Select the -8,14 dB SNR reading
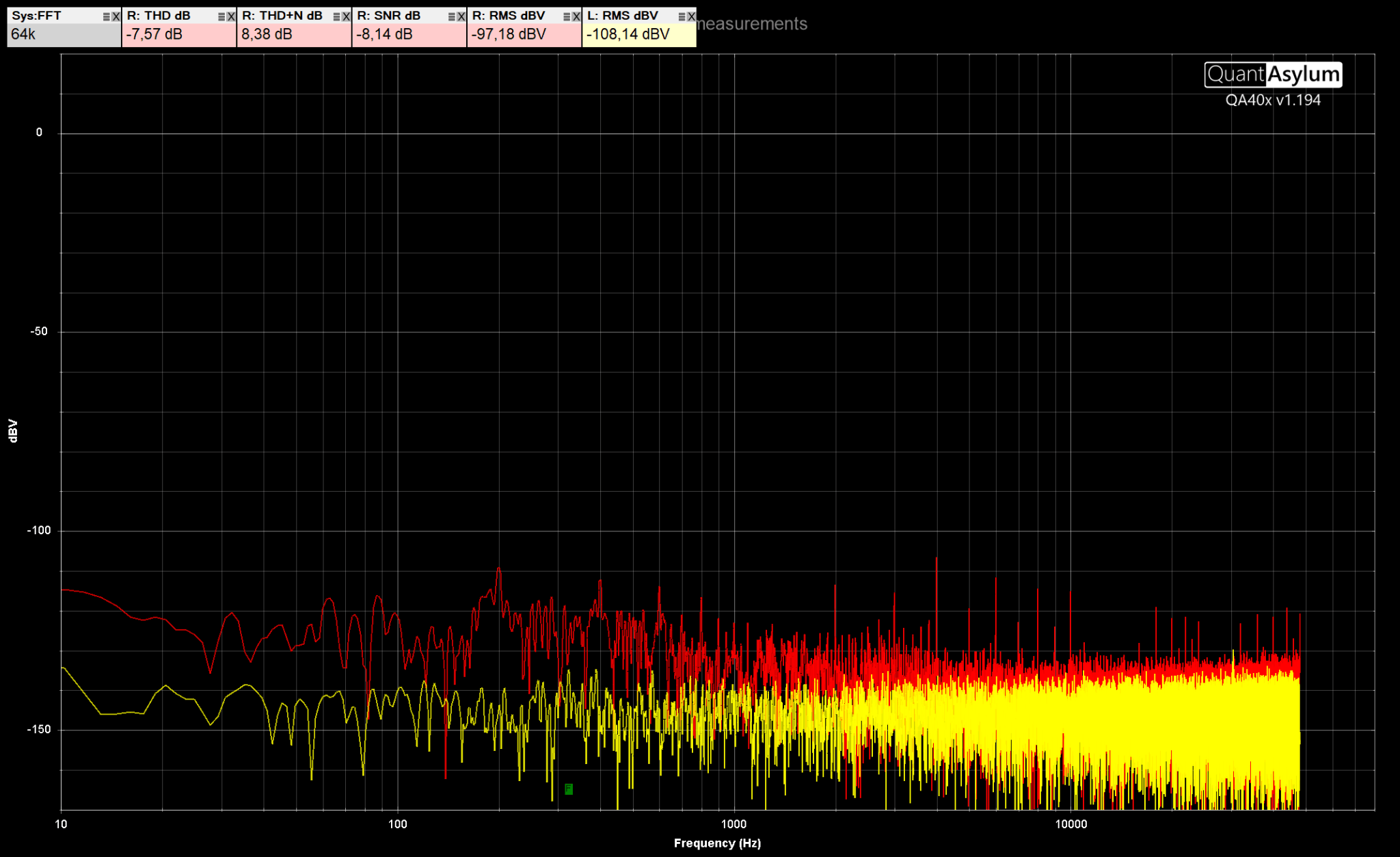The height and width of the screenshot is (857, 1400). click(385, 34)
